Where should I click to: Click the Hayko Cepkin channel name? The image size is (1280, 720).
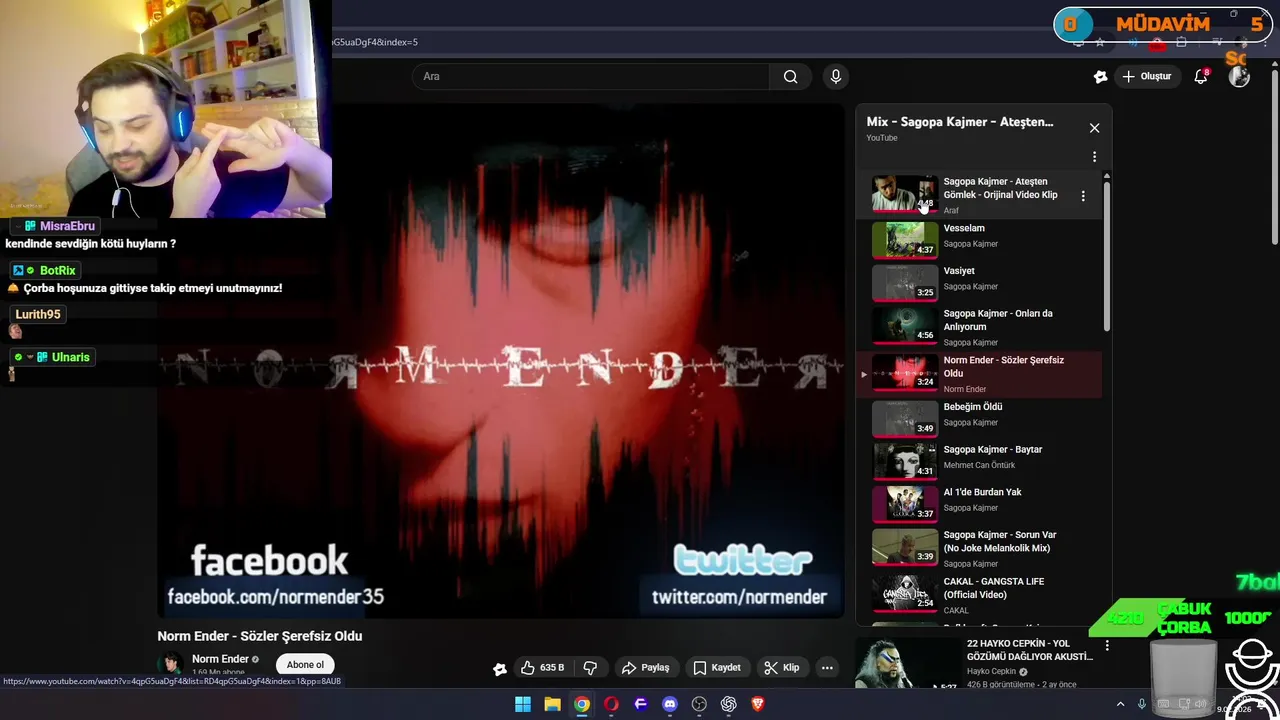pos(990,672)
